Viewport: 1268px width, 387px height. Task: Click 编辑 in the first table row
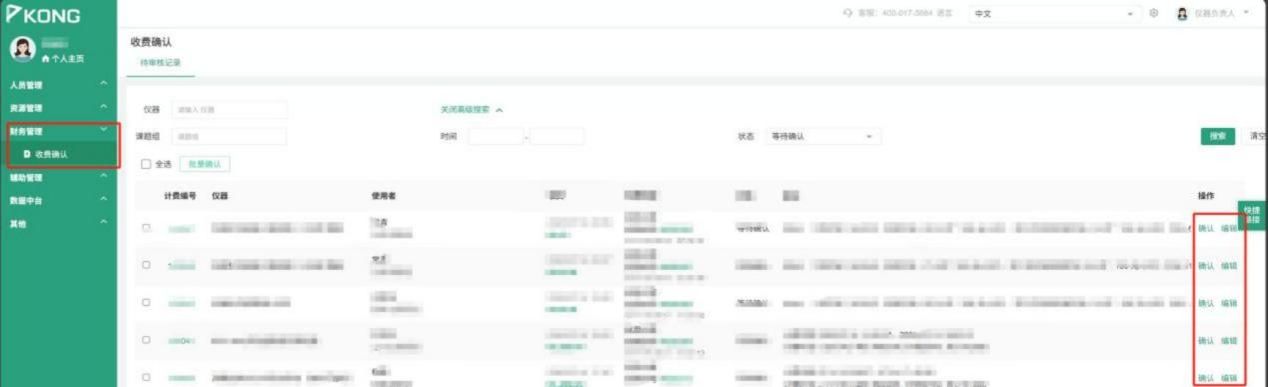(1229, 228)
